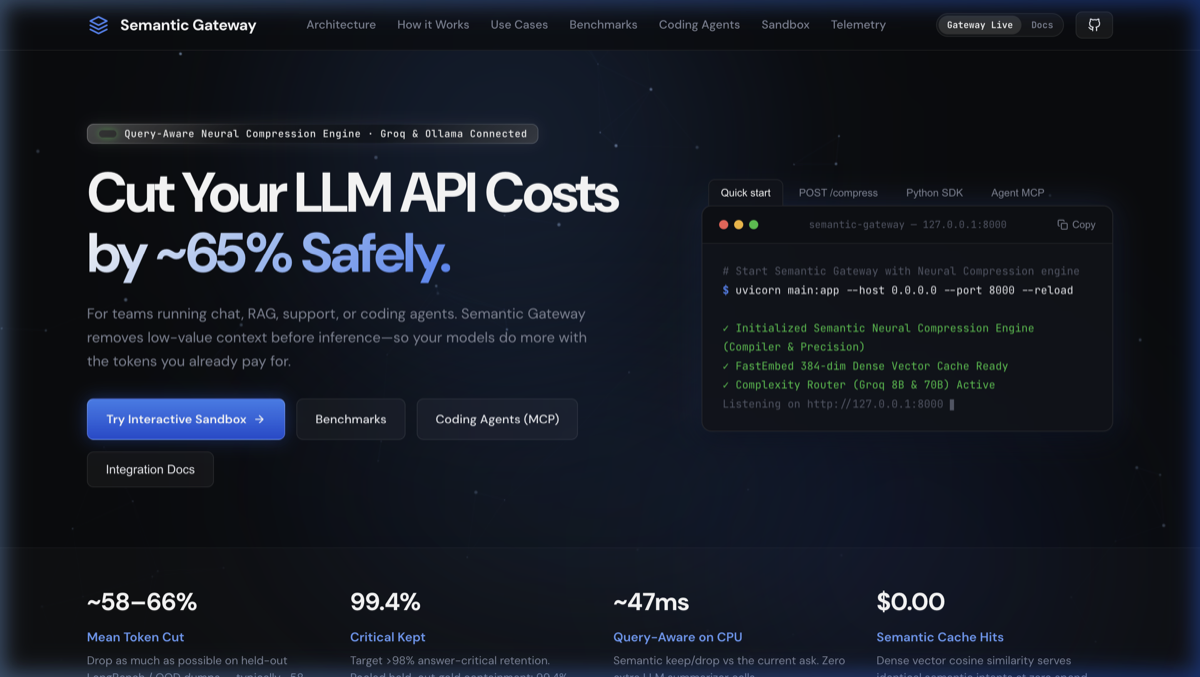Switch to POST /compress tab

tap(838, 192)
